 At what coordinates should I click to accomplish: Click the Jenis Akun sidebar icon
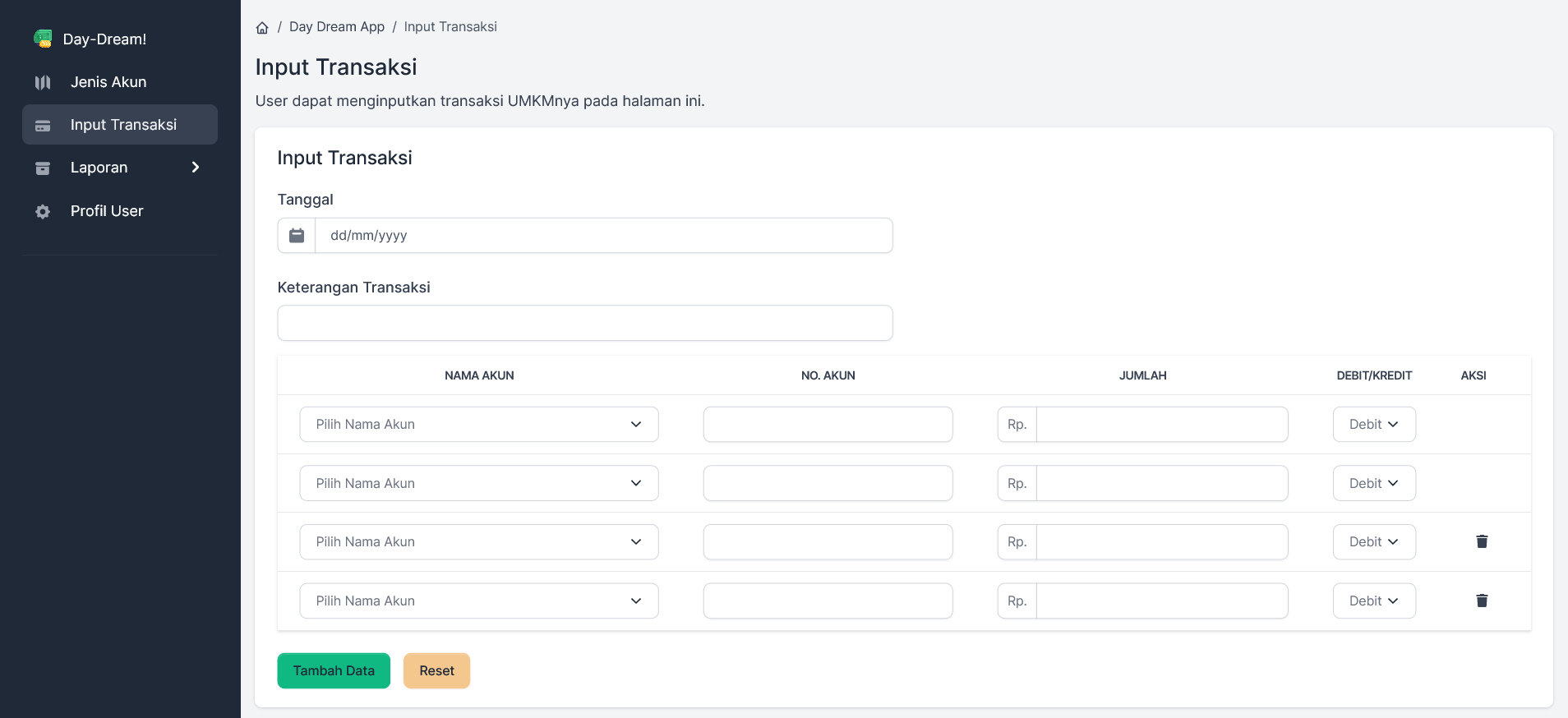click(43, 82)
